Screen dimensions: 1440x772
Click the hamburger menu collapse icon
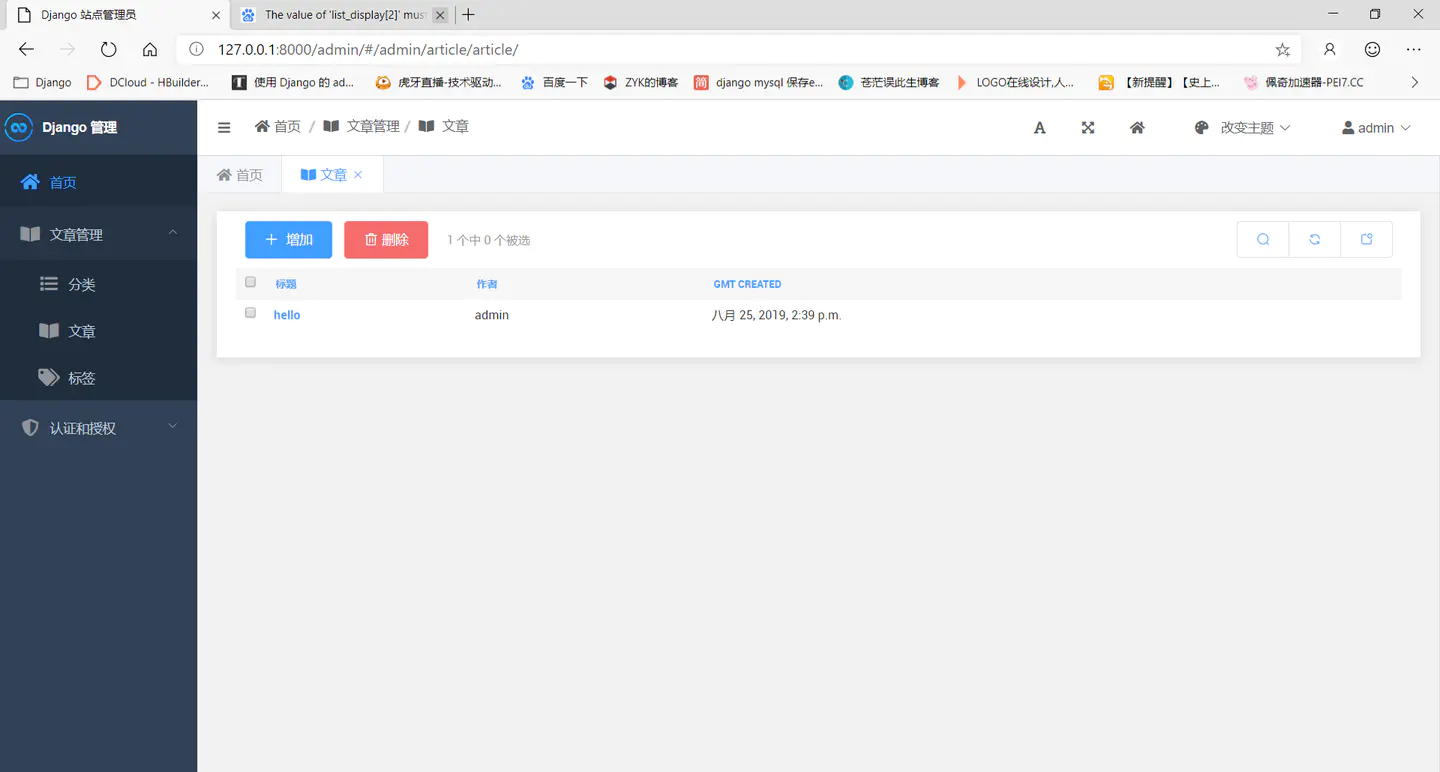pyautogui.click(x=224, y=128)
